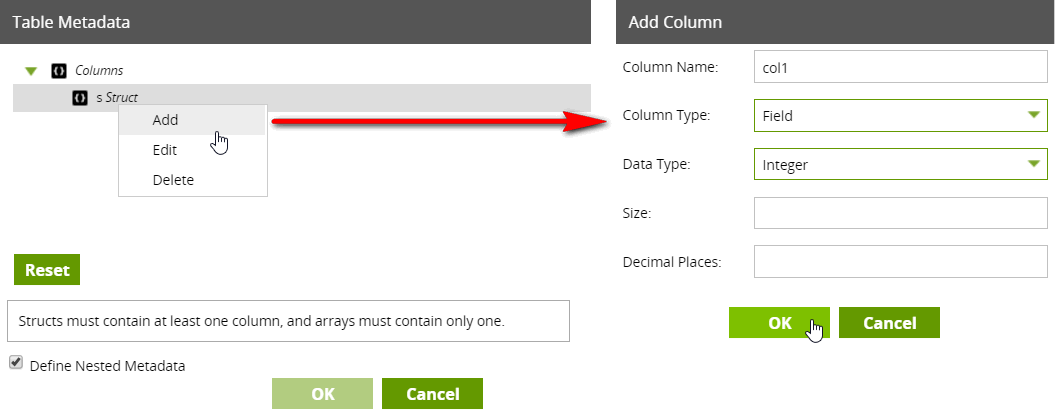This screenshot has height=420, width=1064.
Task: Click the Columns struct braces icon
Action: coord(59,71)
